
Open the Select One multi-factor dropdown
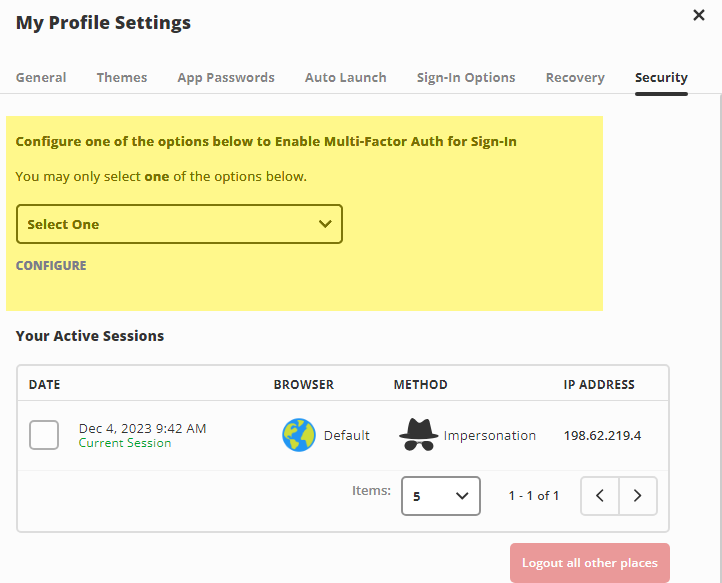(x=179, y=224)
